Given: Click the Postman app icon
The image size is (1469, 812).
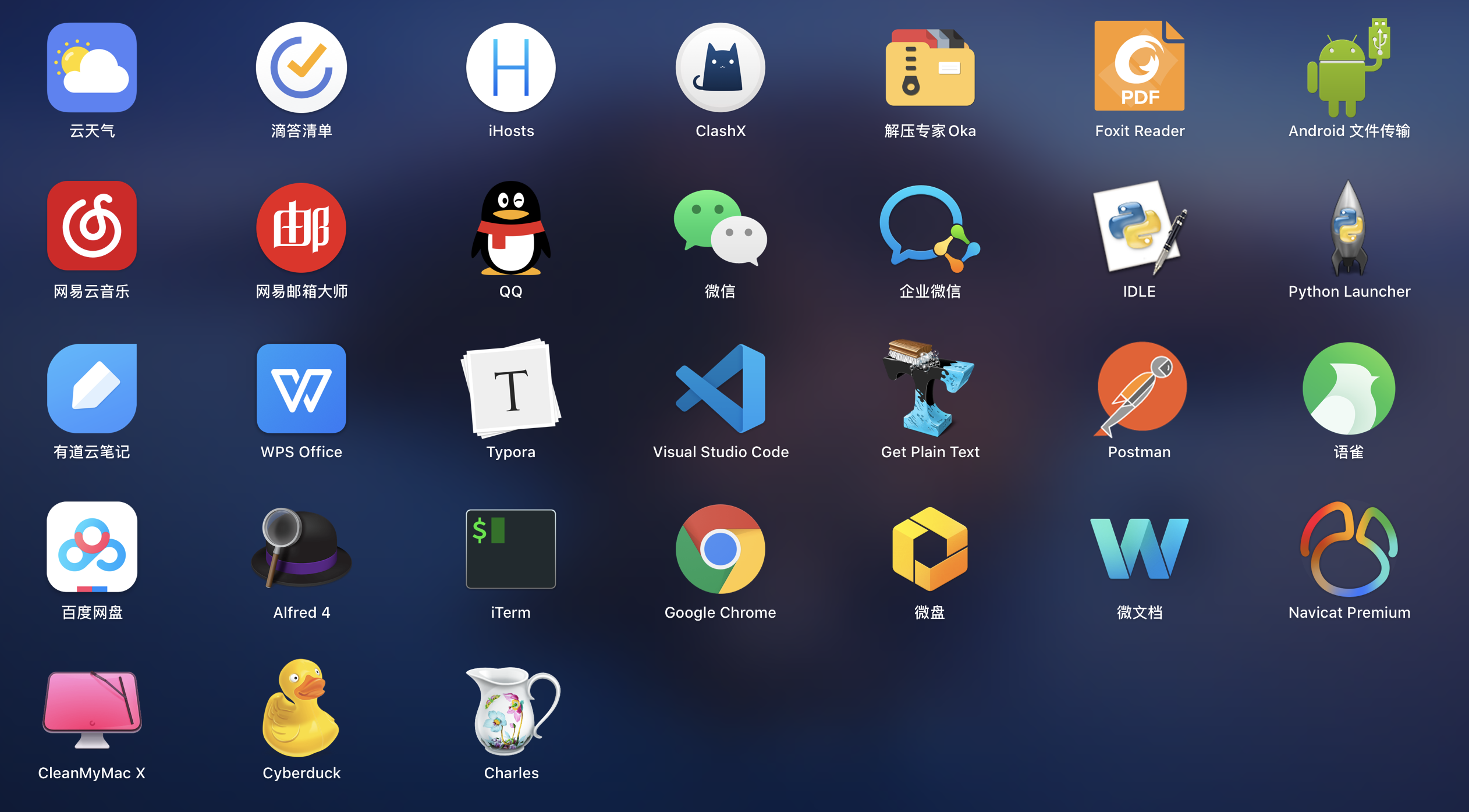Looking at the screenshot, I should [1140, 389].
